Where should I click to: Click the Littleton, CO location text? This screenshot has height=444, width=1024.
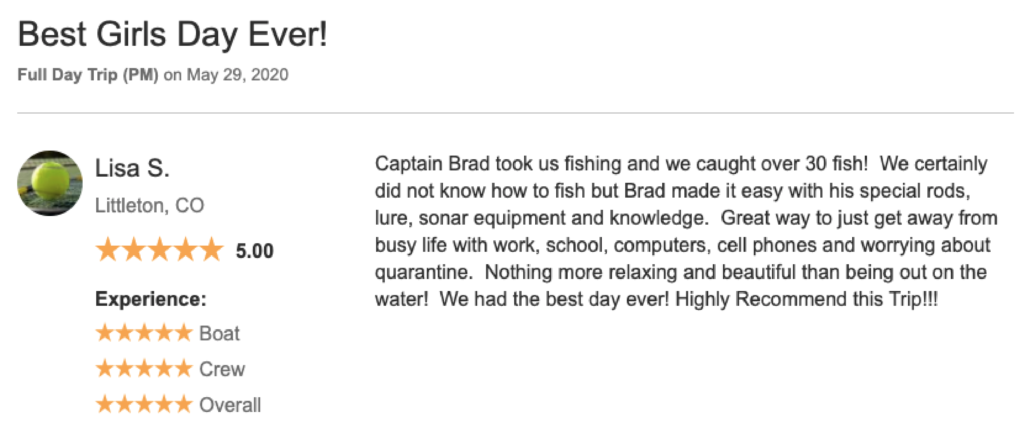tap(150, 206)
